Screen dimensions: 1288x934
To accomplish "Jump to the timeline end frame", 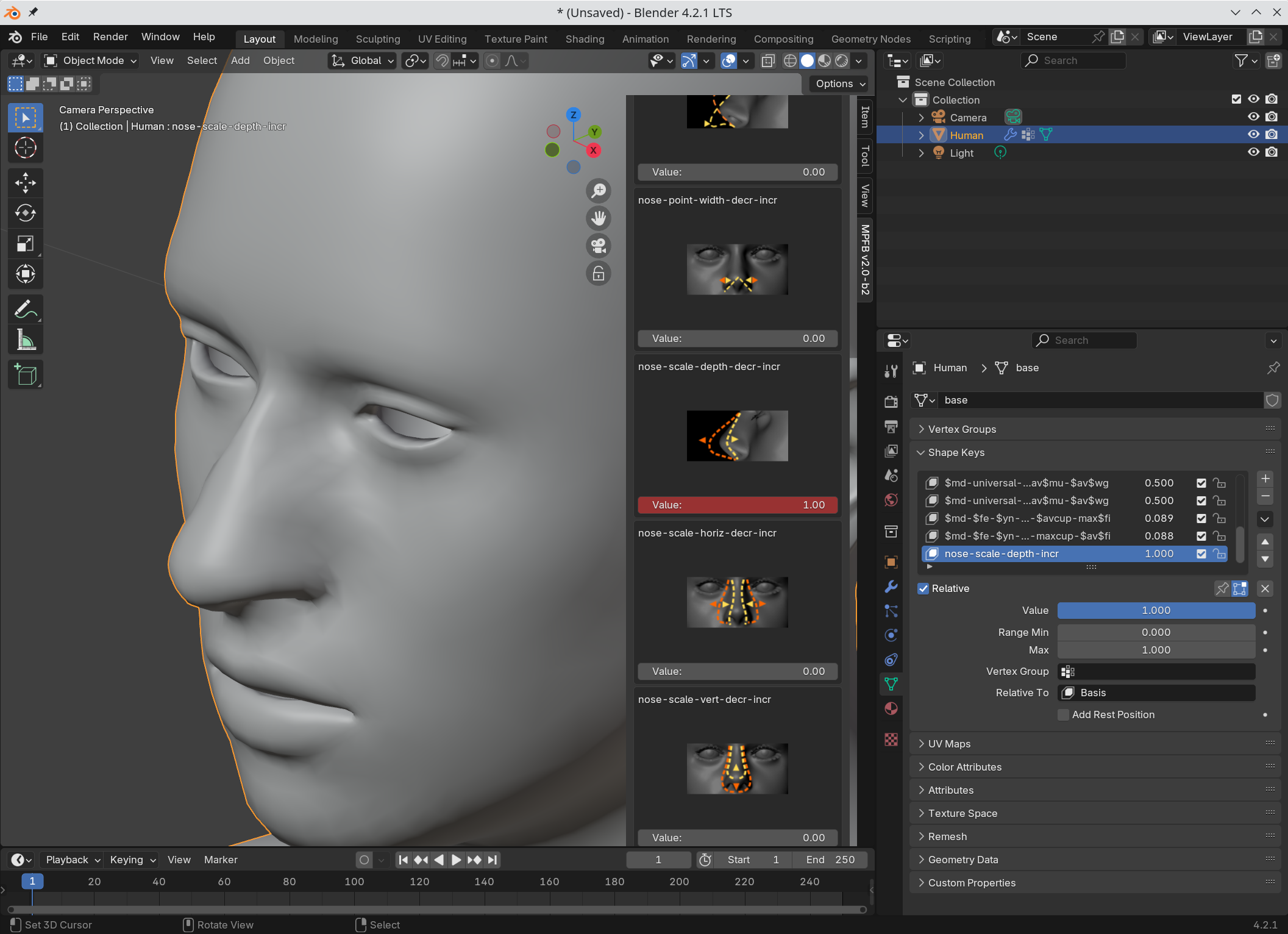I will point(492,860).
